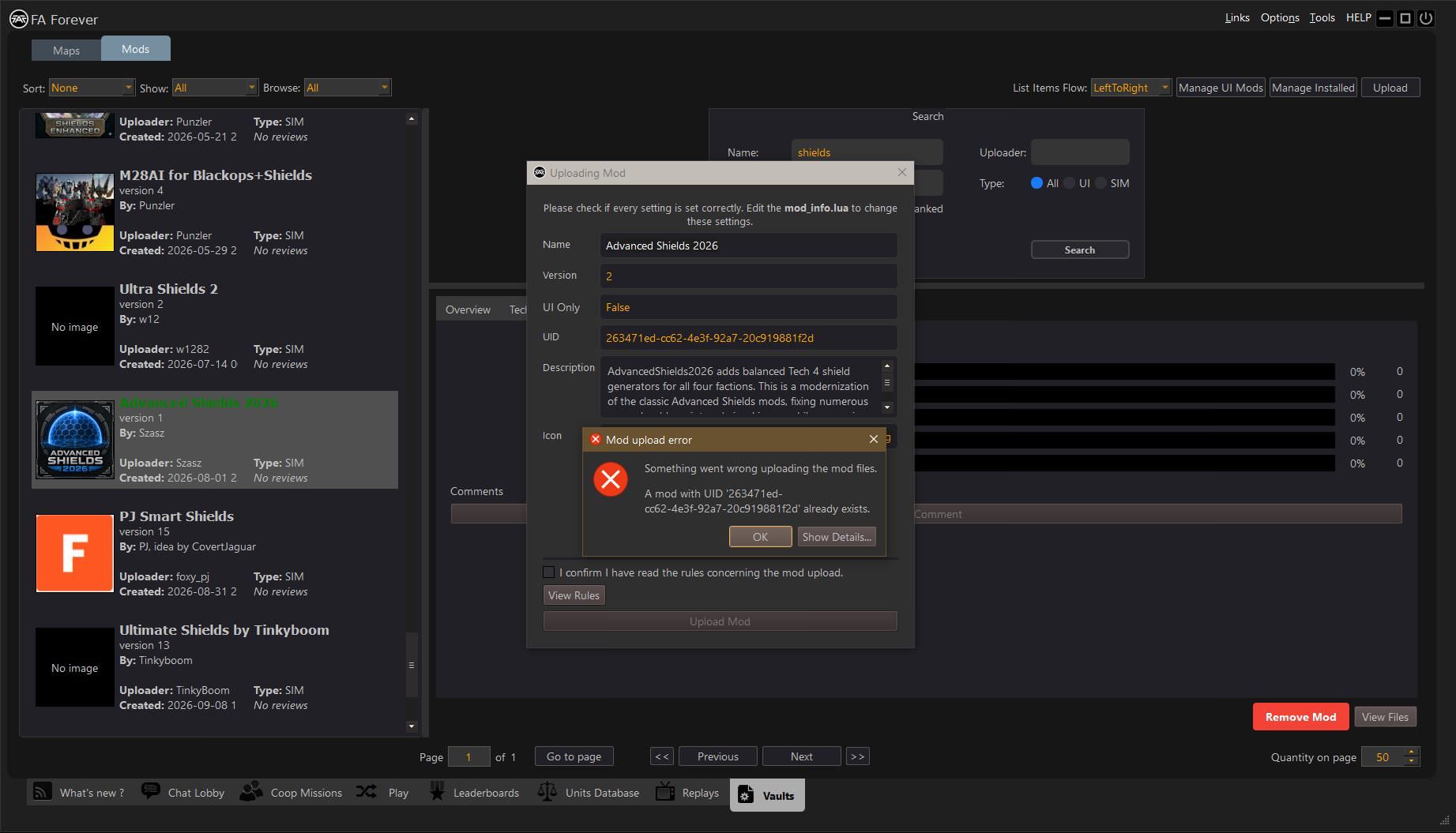Click the View Rules button
Viewport: 1456px width, 833px height.
pyautogui.click(x=574, y=595)
